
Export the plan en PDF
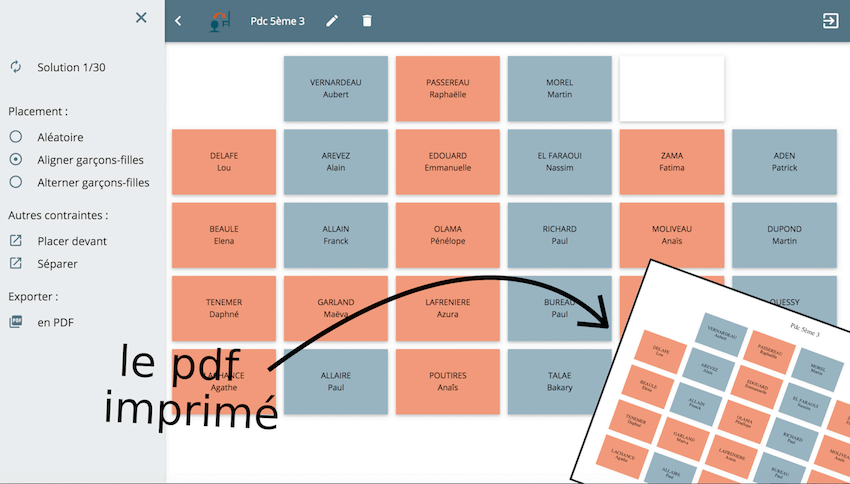pos(55,322)
